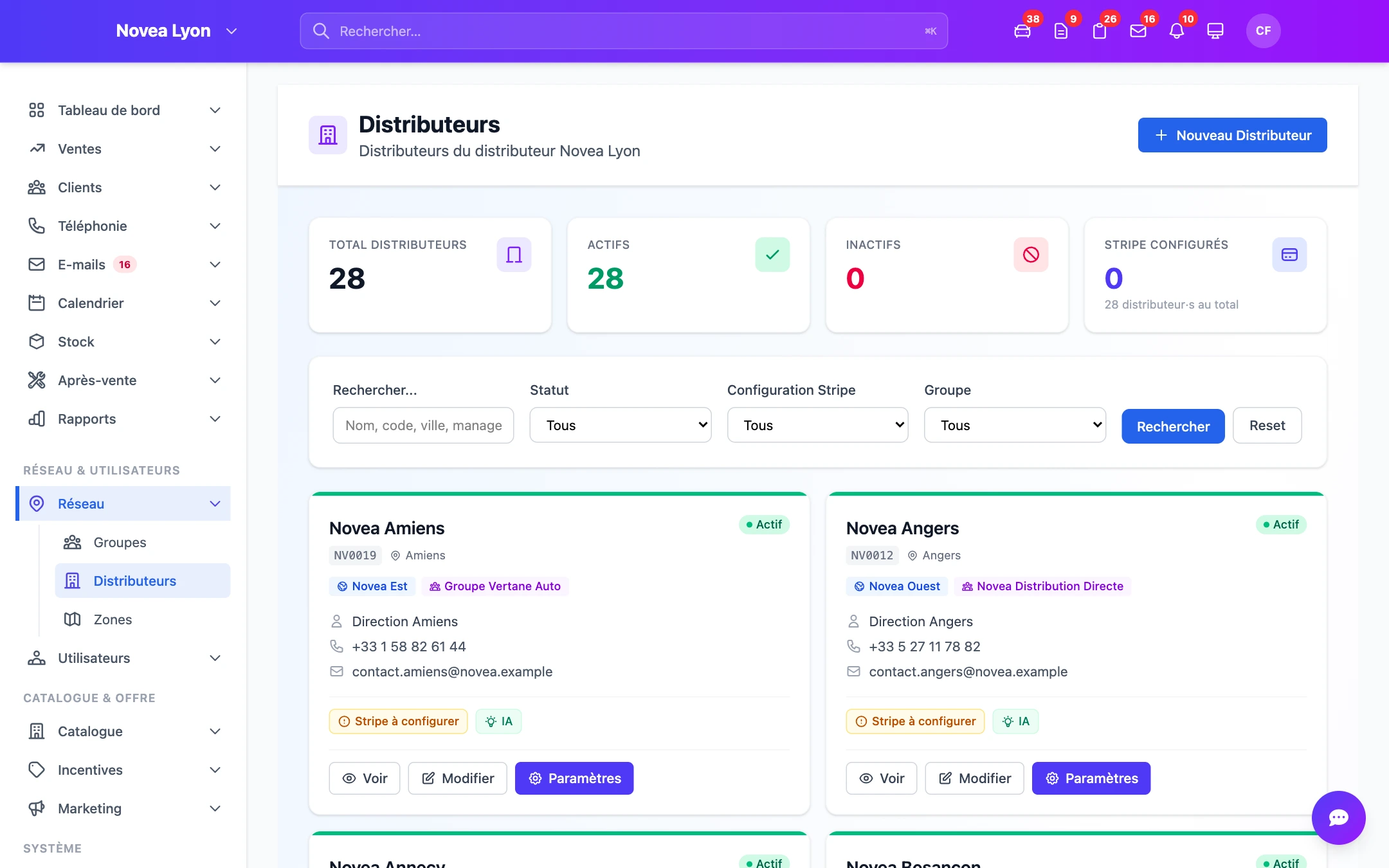
Task: Expand the E-mails menu chevron
Action: click(215, 264)
